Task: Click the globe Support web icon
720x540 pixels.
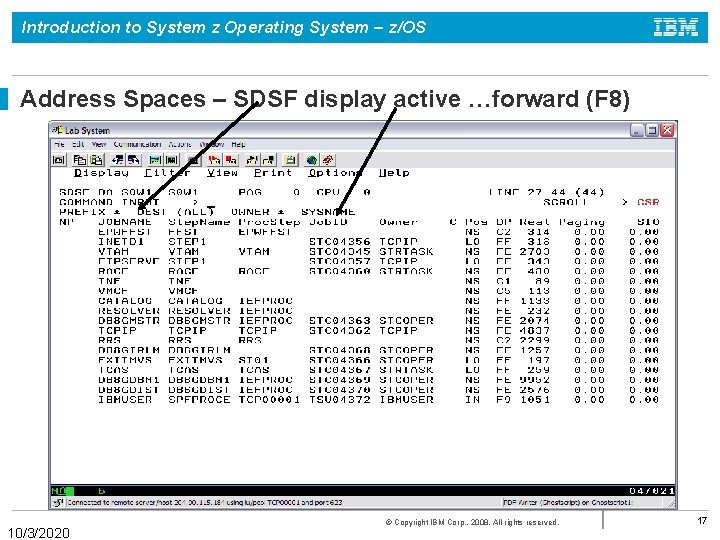Action: (x=312, y=160)
